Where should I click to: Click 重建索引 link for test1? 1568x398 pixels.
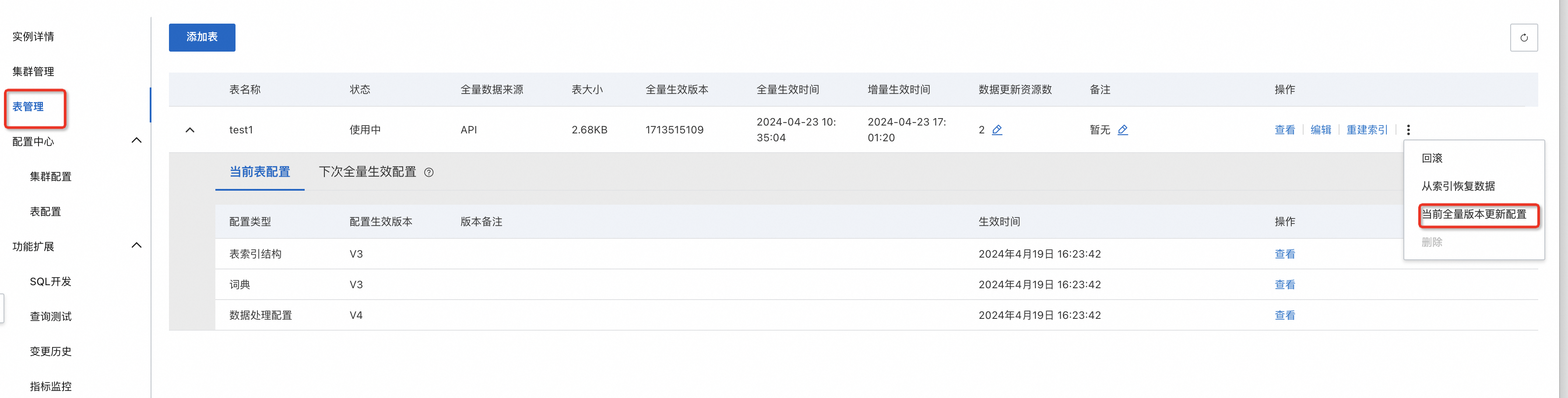click(1367, 129)
